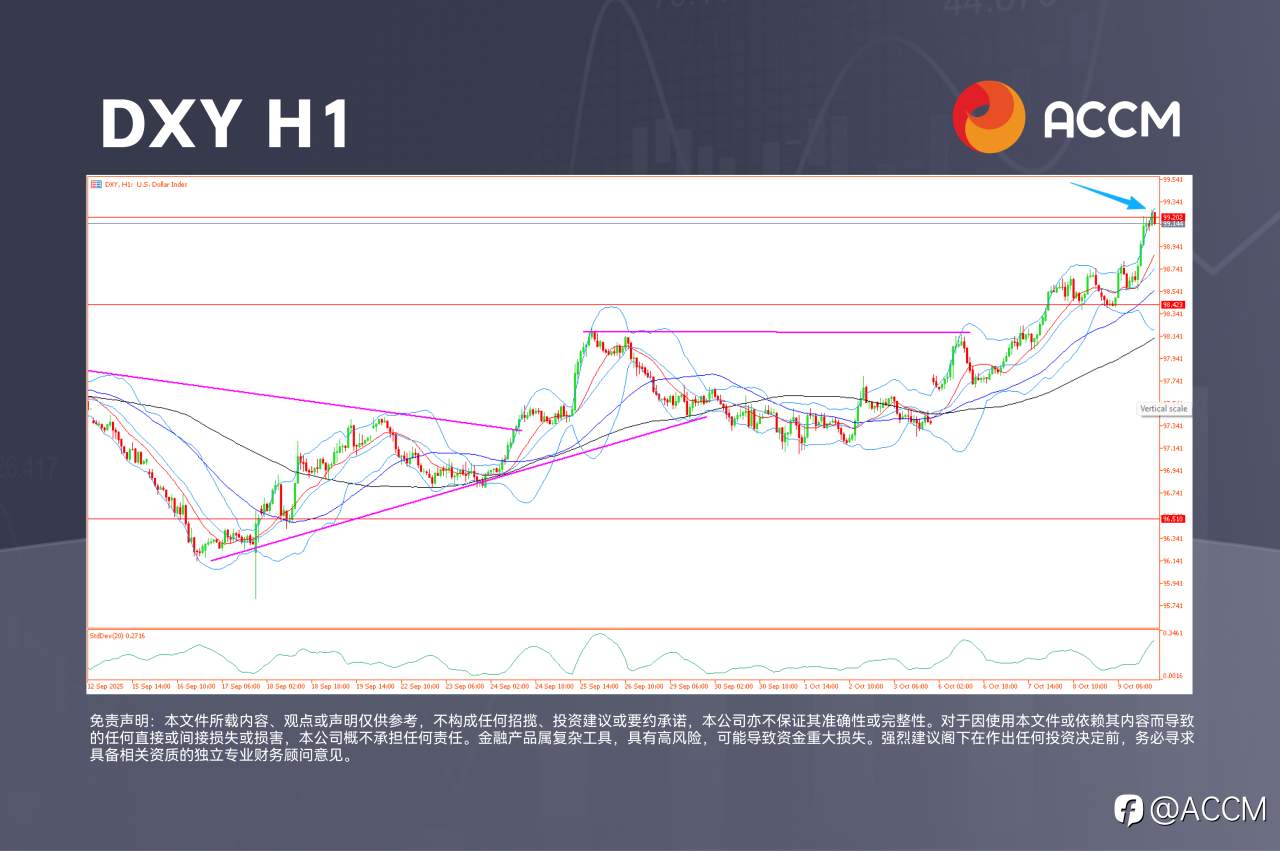Click the 95.741 value on the price scale
Image resolution: width=1280 pixels, height=851 pixels.
1173,606
